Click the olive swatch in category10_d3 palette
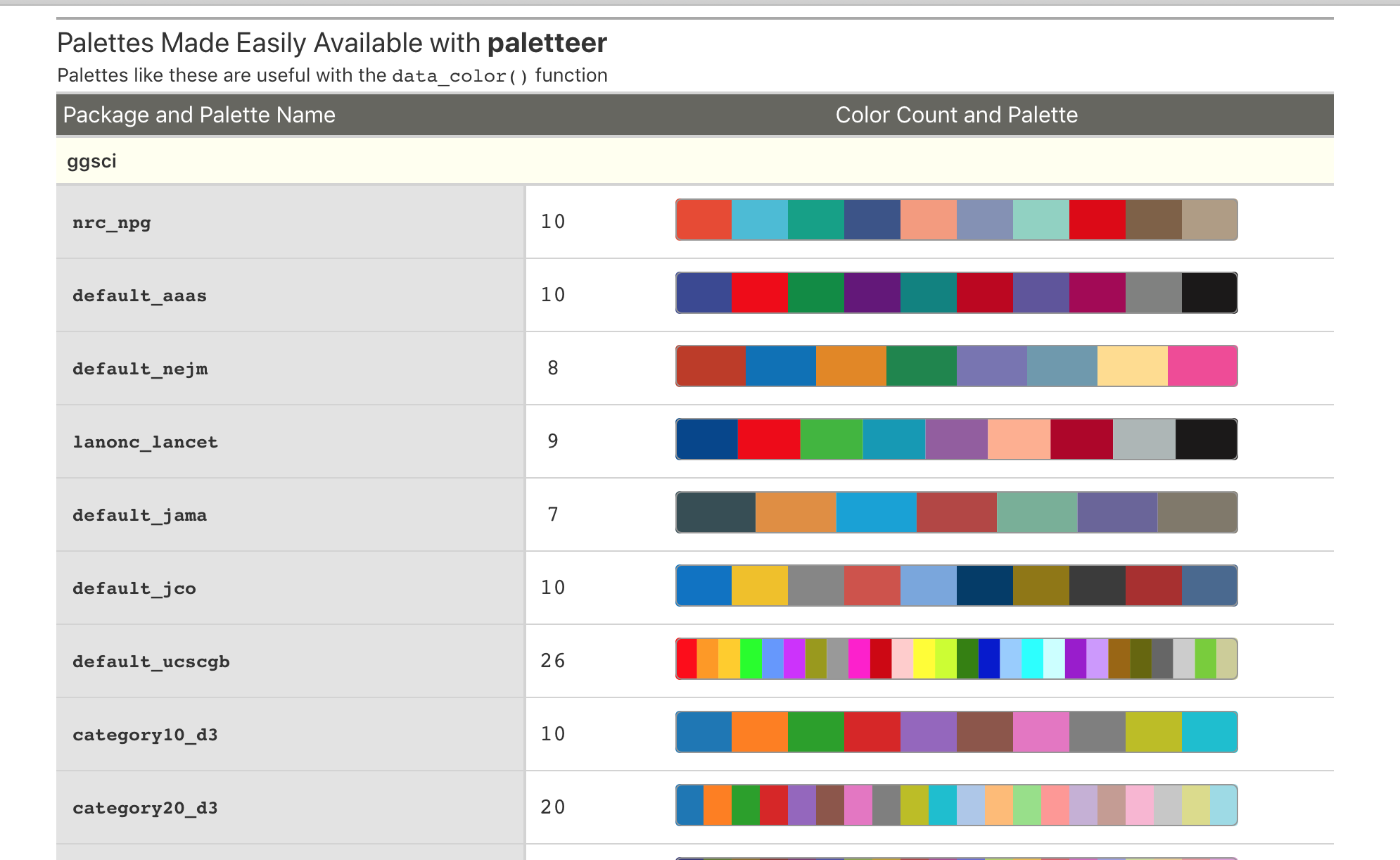This screenshot has width=1400, height=860. coord(1153,732)
